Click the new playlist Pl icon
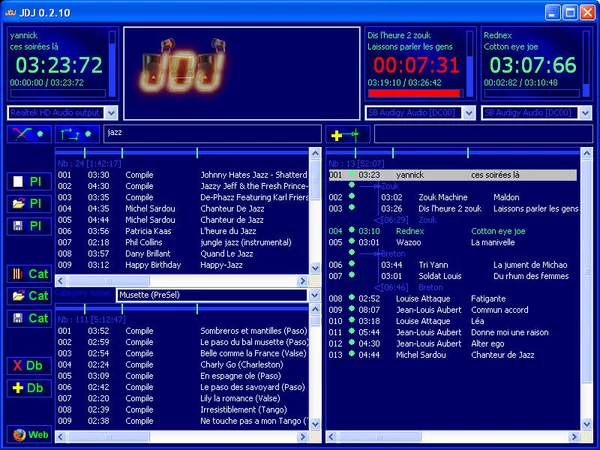 (x=29, y=181)
